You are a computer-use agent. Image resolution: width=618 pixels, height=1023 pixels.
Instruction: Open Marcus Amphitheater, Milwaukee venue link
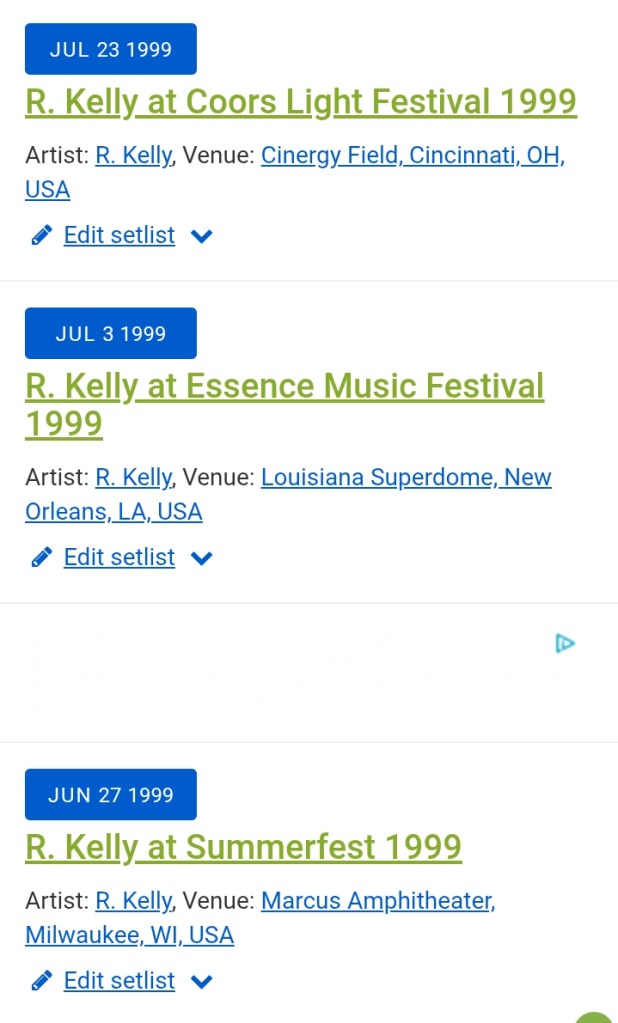(x=377, y=901)
